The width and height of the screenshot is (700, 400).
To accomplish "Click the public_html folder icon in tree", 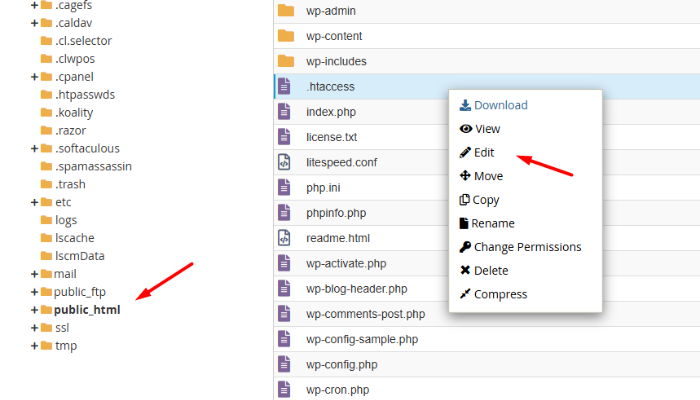I will (46, 310).
